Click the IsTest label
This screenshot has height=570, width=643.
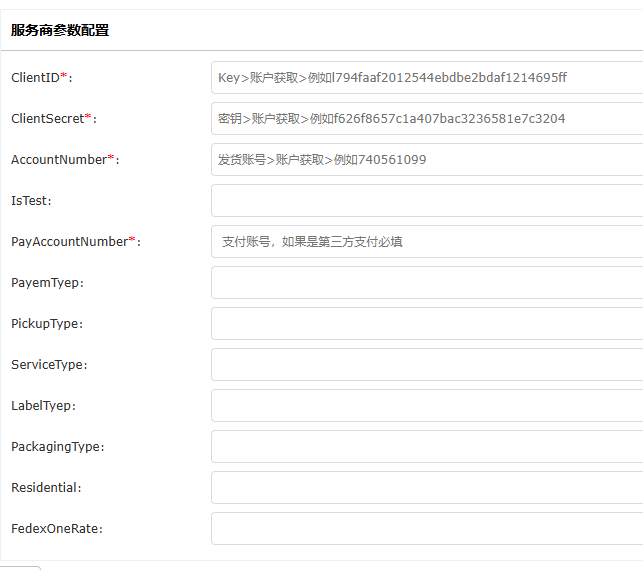click(31, 201)
